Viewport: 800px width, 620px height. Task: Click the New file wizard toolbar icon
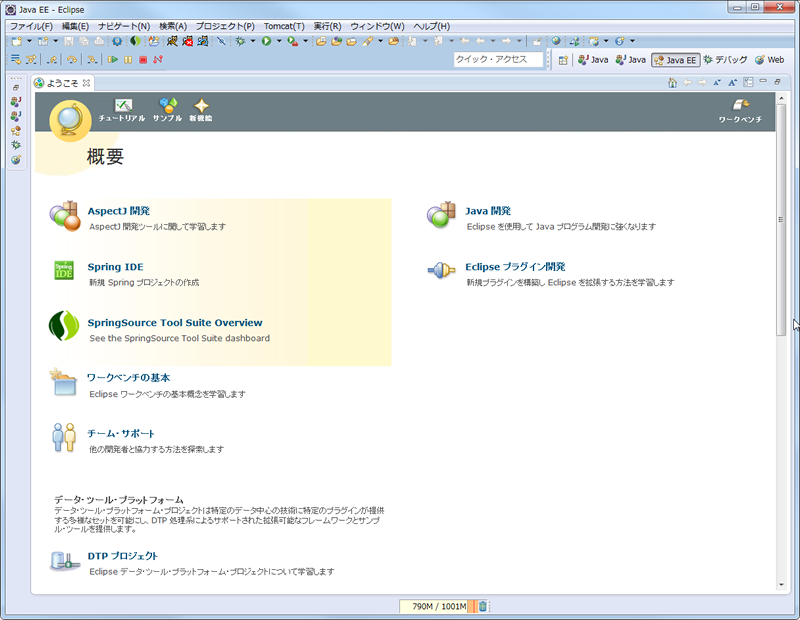(17, 41)
